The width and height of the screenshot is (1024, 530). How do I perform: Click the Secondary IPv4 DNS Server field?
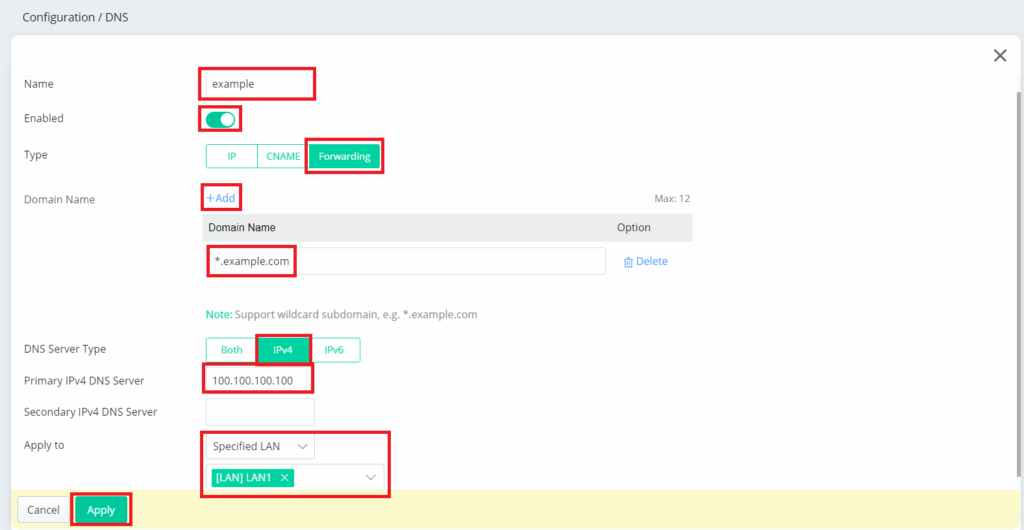pos(259,412)
